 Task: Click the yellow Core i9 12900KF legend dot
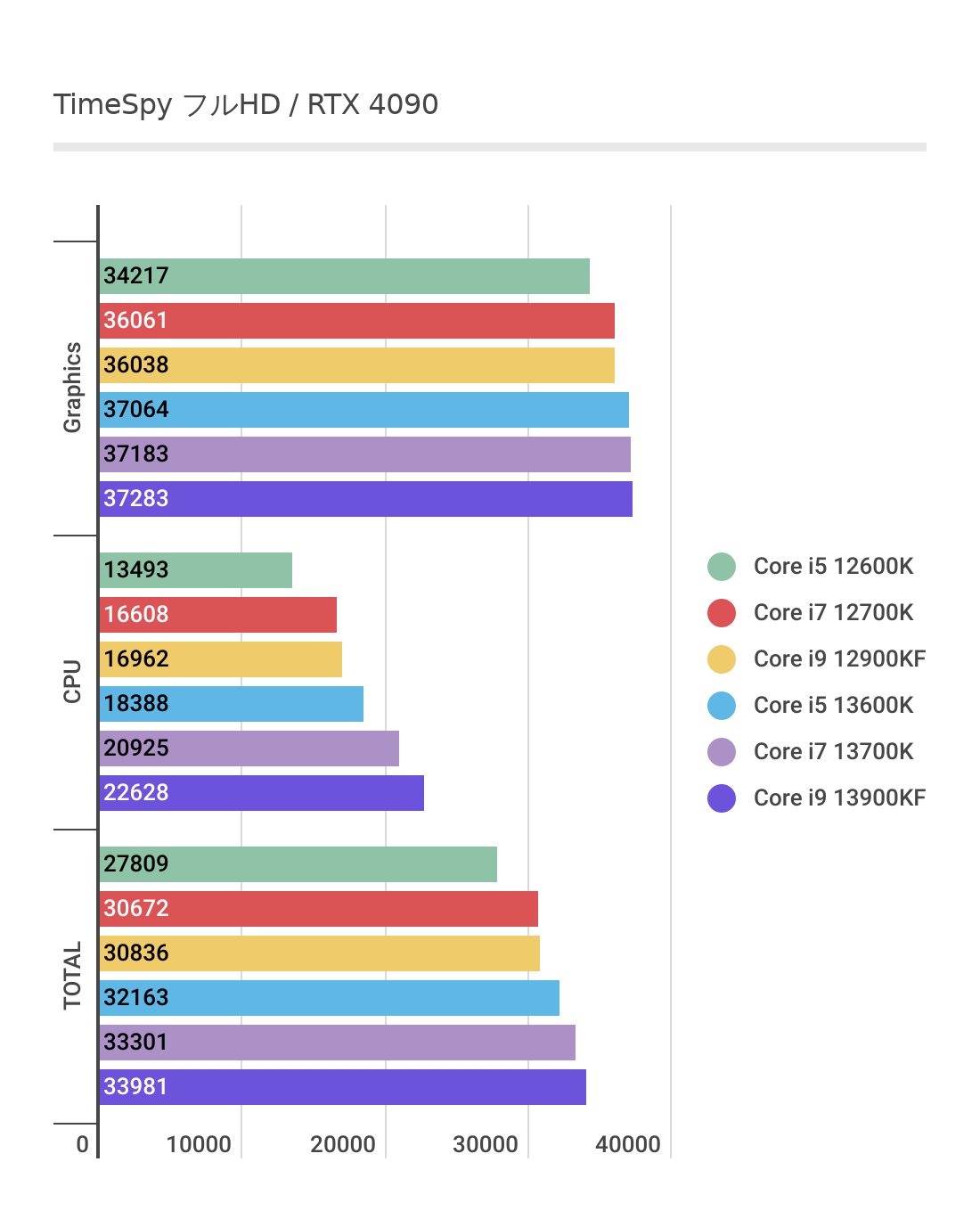click(722, 659)
